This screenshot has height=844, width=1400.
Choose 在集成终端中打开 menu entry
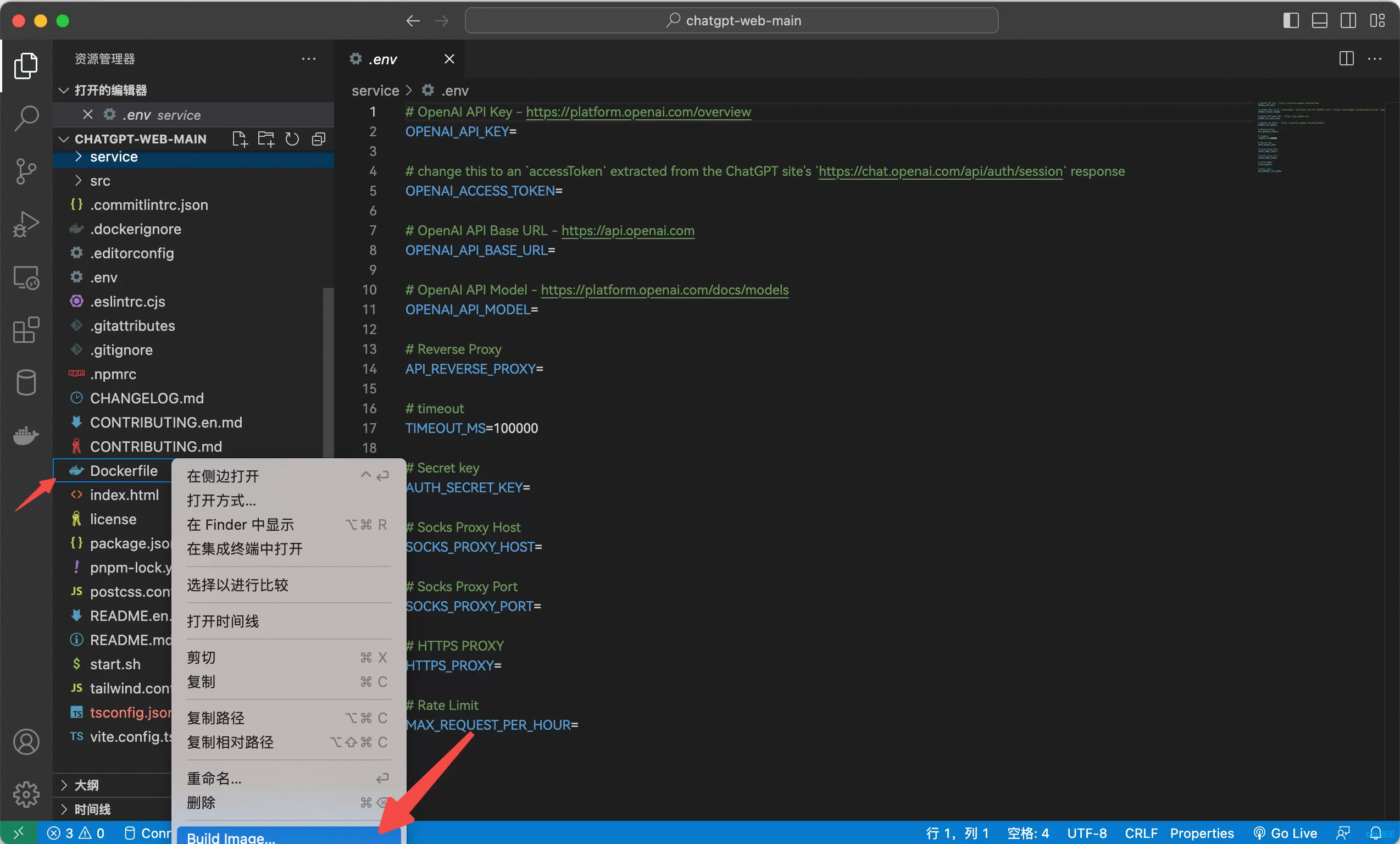click(288, 548)
